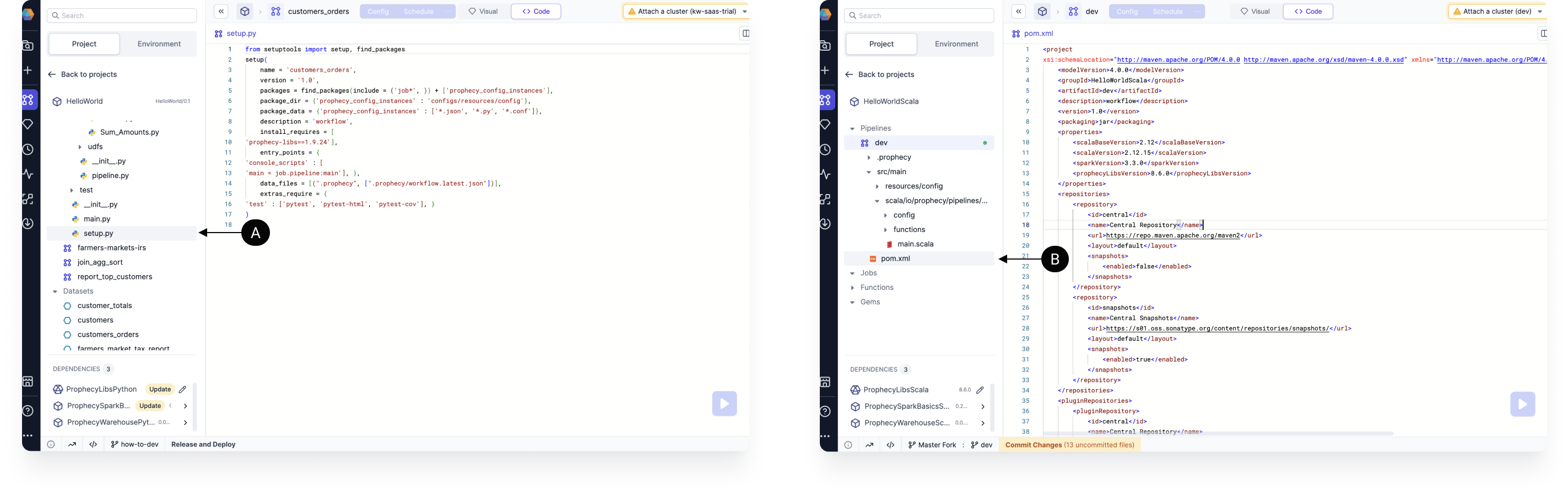
Task: Run pipeline with play button in right window
Action: 1522,404
